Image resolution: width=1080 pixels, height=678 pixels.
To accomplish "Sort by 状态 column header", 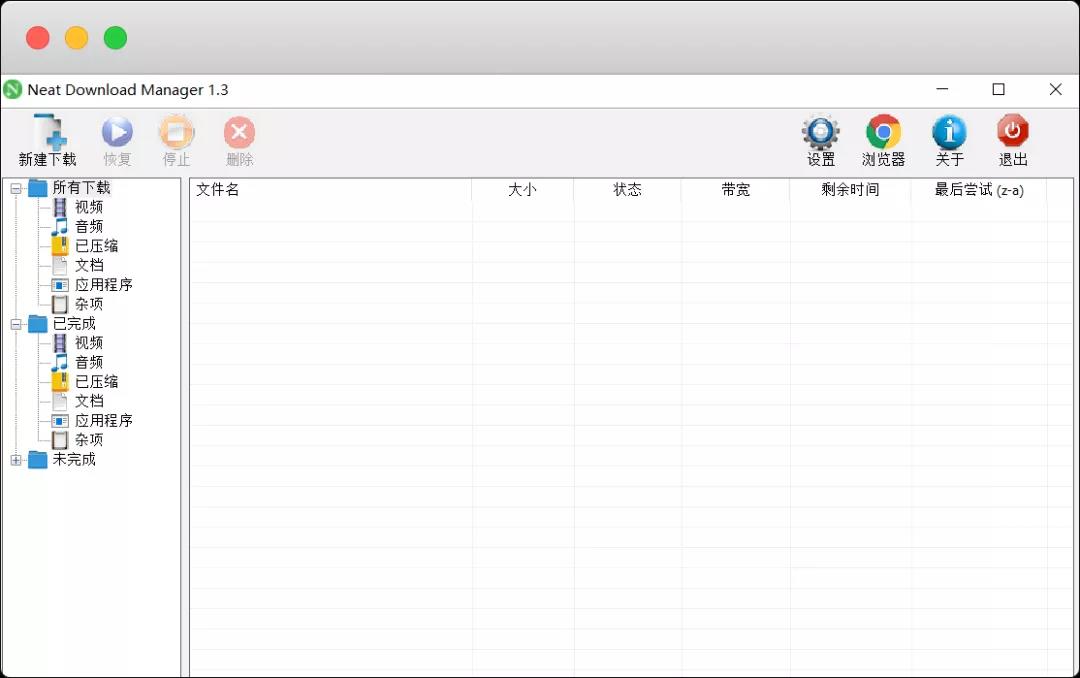I will click(627, 189).
